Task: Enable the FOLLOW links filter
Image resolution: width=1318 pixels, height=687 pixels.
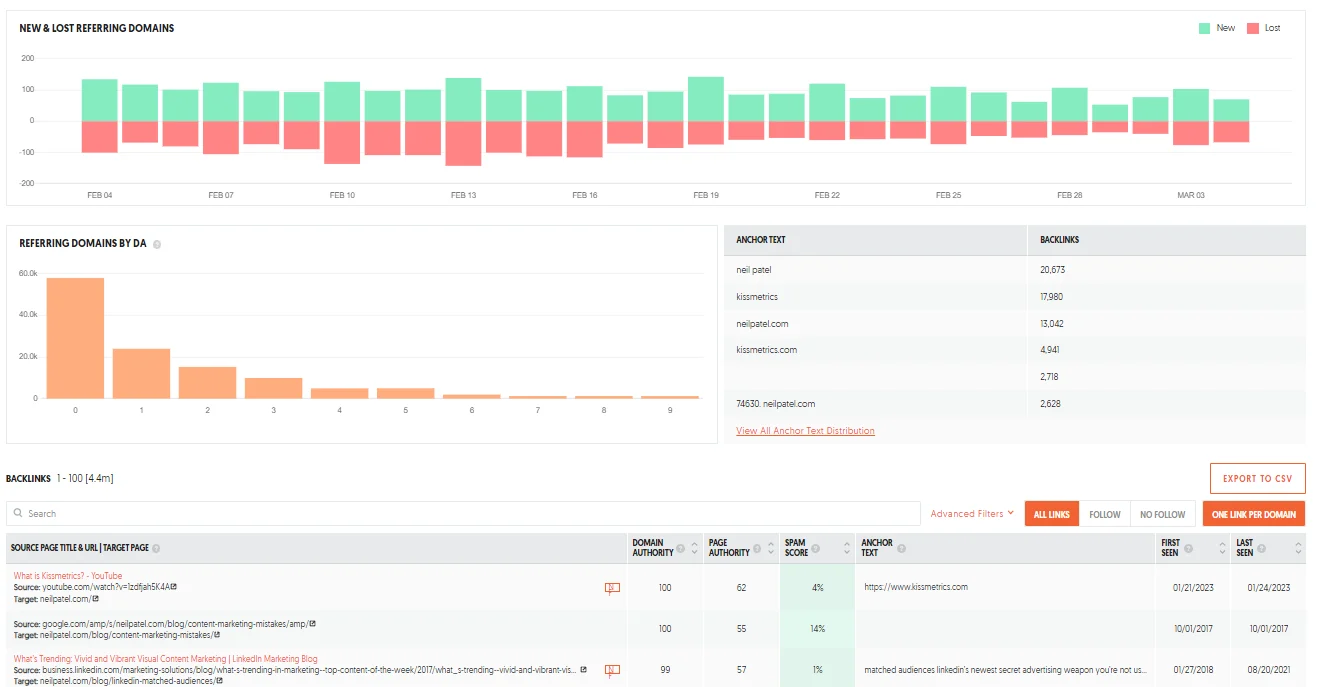Action: [1104, 513]
